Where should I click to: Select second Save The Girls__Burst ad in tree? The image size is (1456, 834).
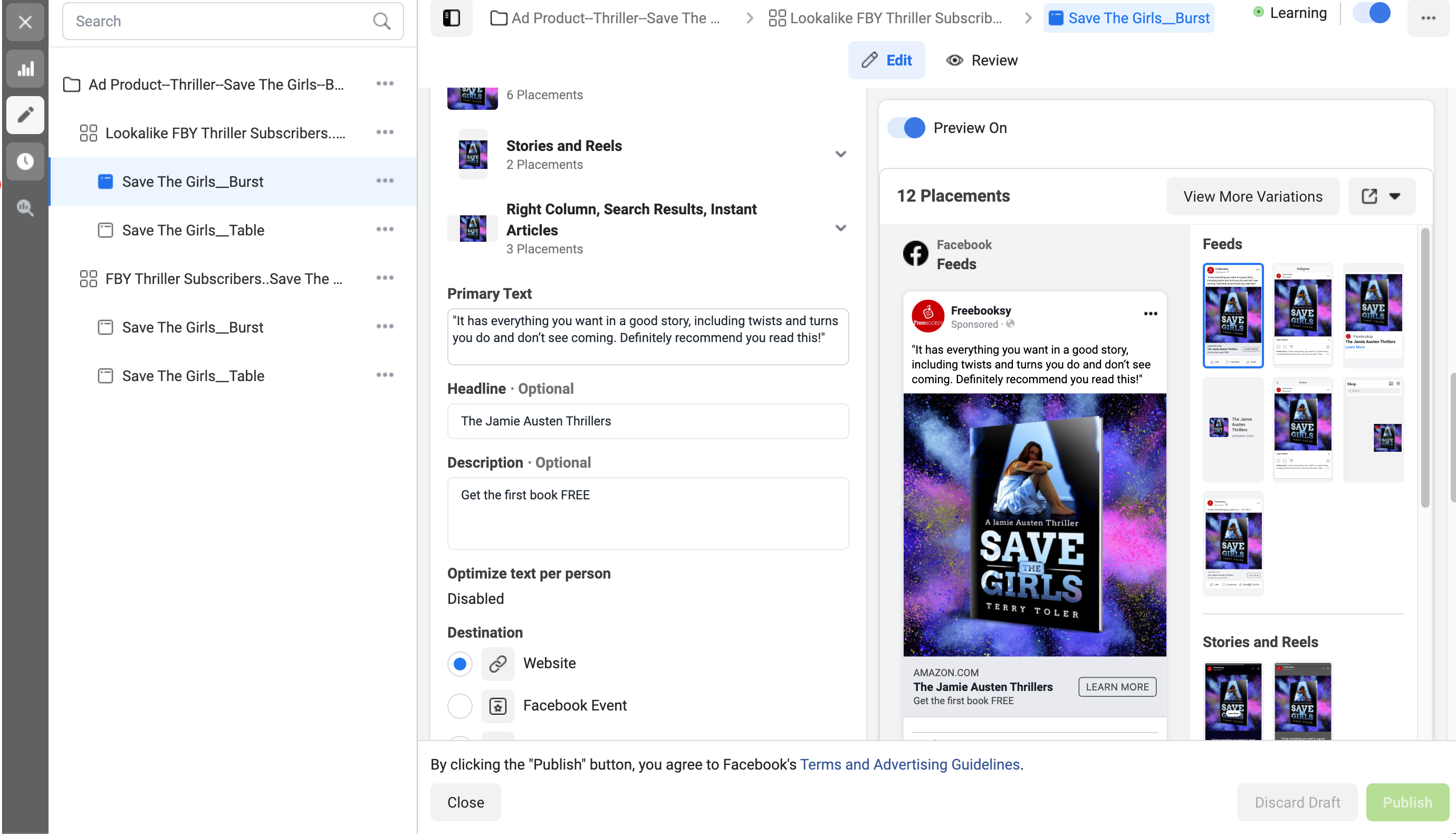tap(193, 328)
